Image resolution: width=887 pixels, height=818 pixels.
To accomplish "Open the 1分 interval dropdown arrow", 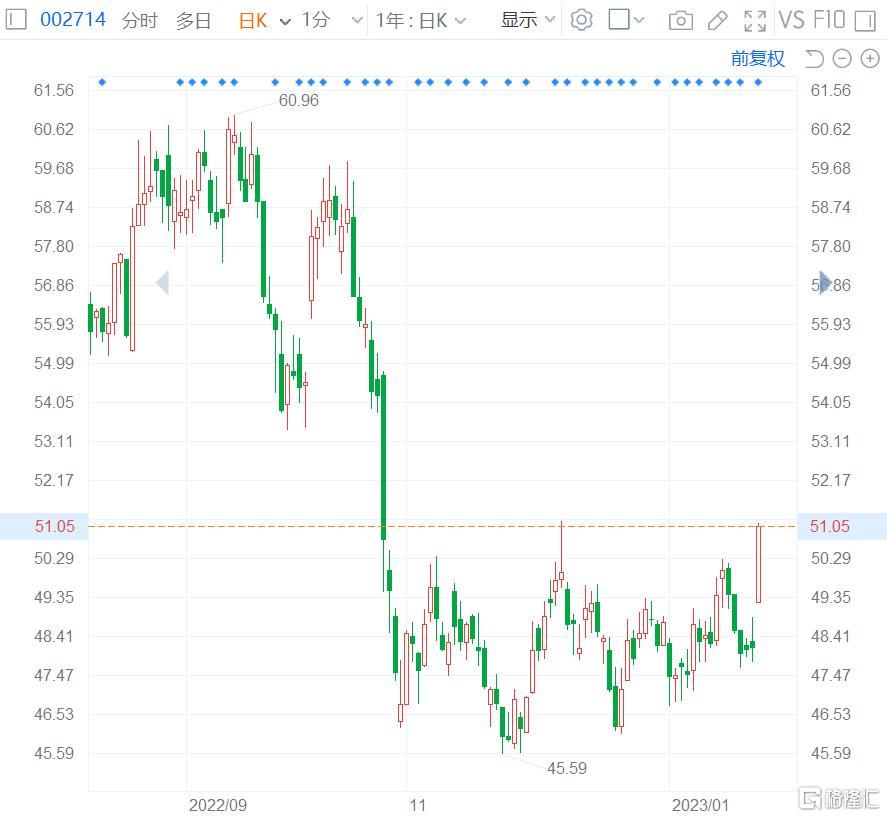I will click(x=357, y=21).
